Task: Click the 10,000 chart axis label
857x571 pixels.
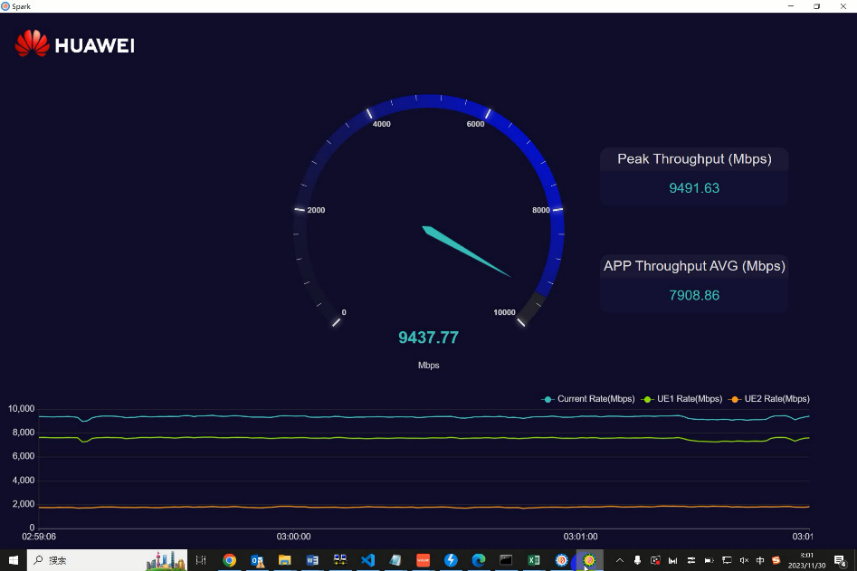Action: (21, 409)
